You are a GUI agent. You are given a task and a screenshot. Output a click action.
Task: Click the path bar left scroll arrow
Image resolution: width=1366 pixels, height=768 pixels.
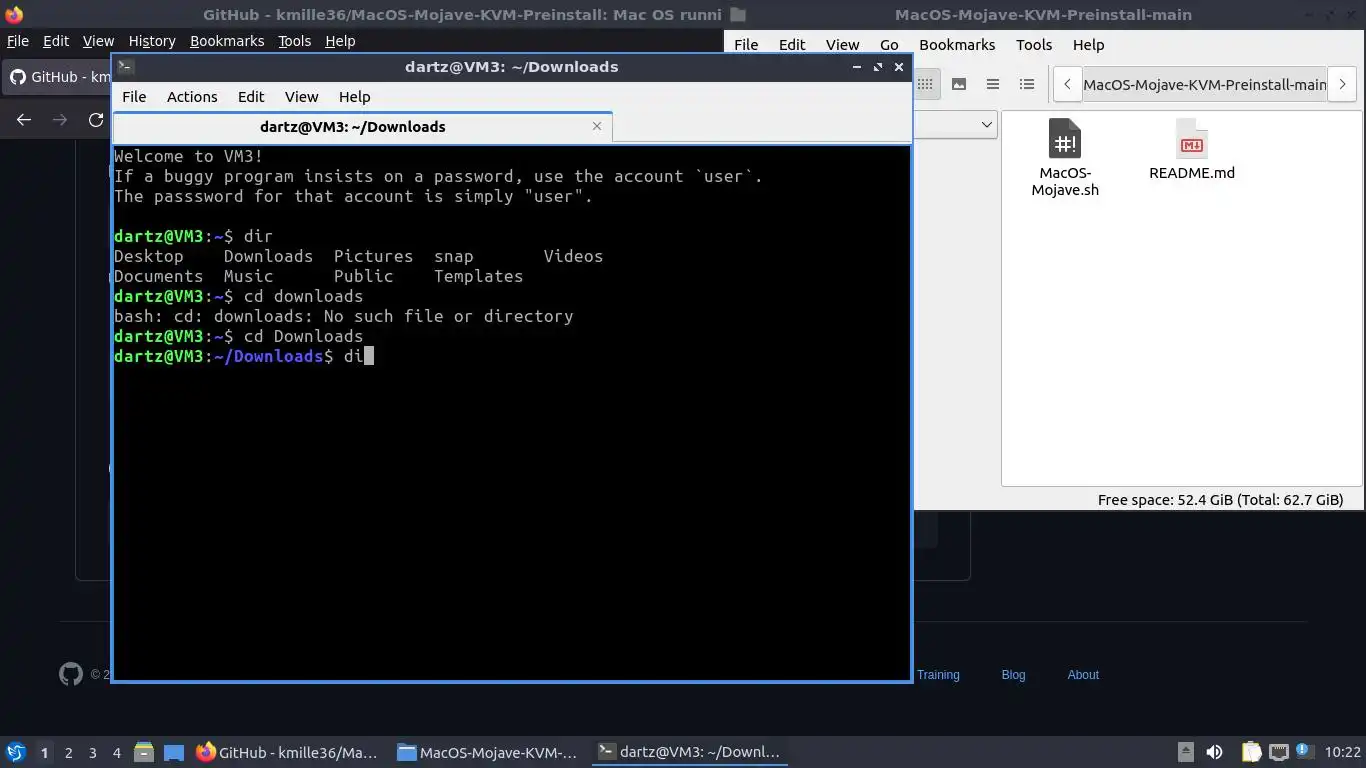[x=1067, y=84]
